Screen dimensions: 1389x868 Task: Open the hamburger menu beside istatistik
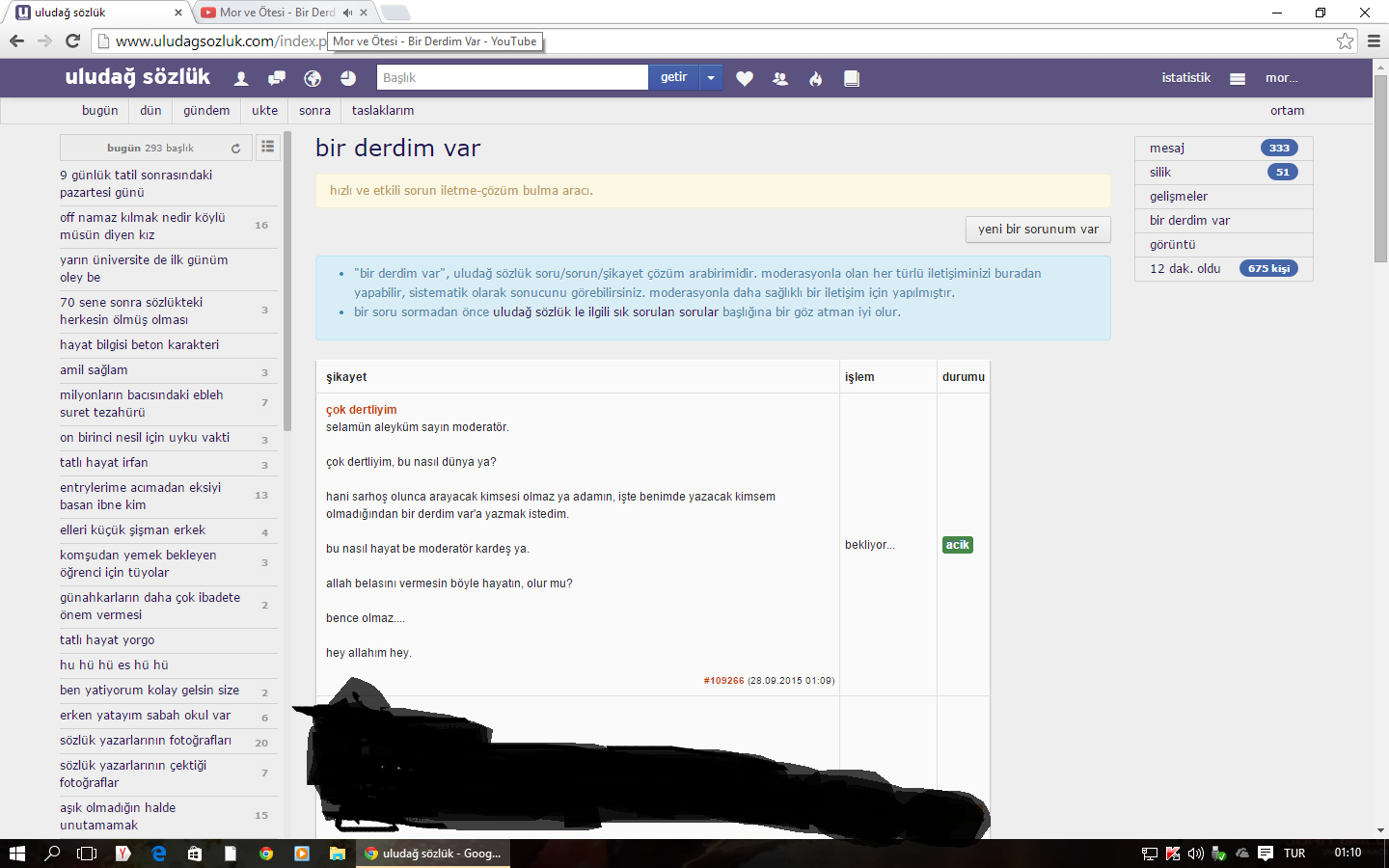tap(1238, 79)
